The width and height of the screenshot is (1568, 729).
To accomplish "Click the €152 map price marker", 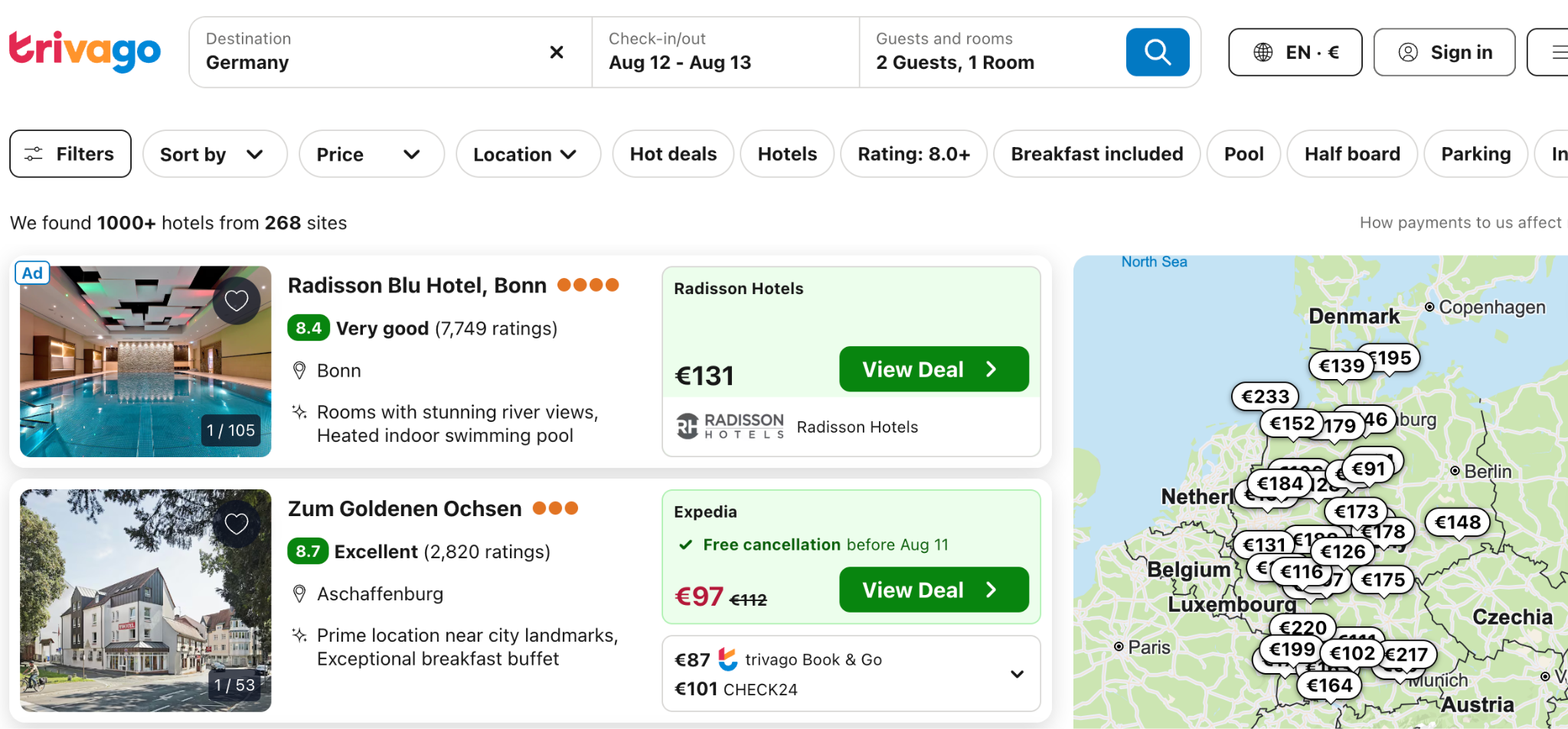I will tap(1291, 423).
